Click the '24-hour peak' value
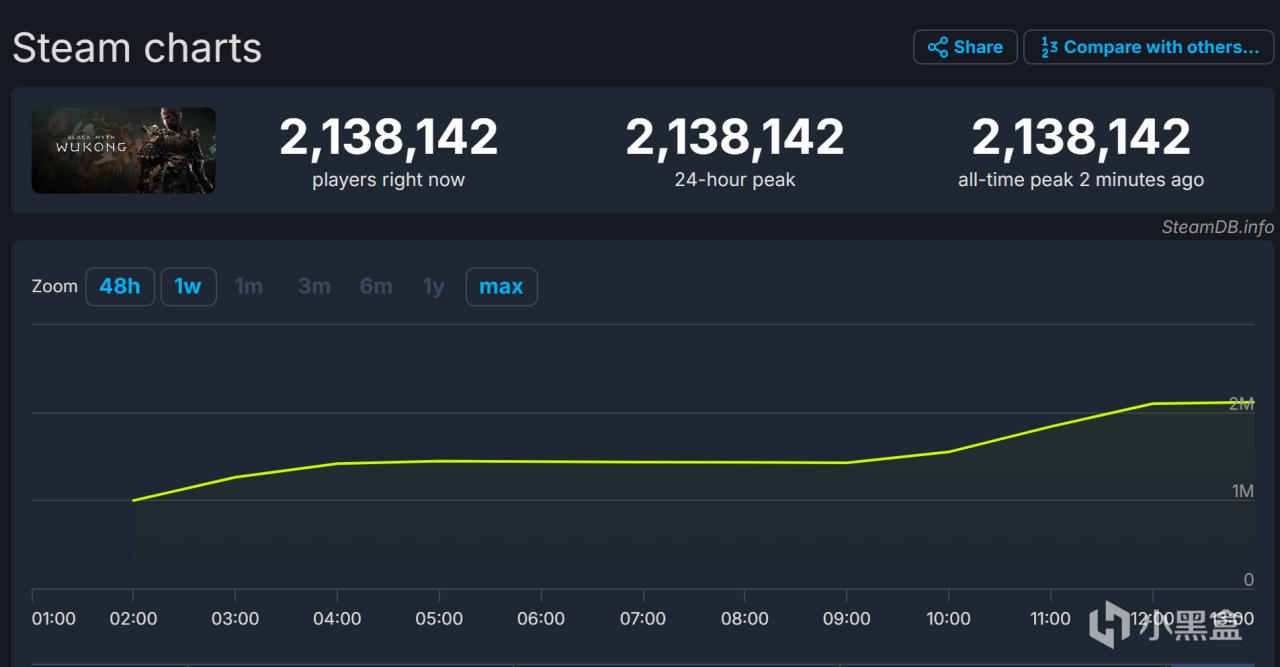This screenshot has width=1280, height=667. coord(735,137)
